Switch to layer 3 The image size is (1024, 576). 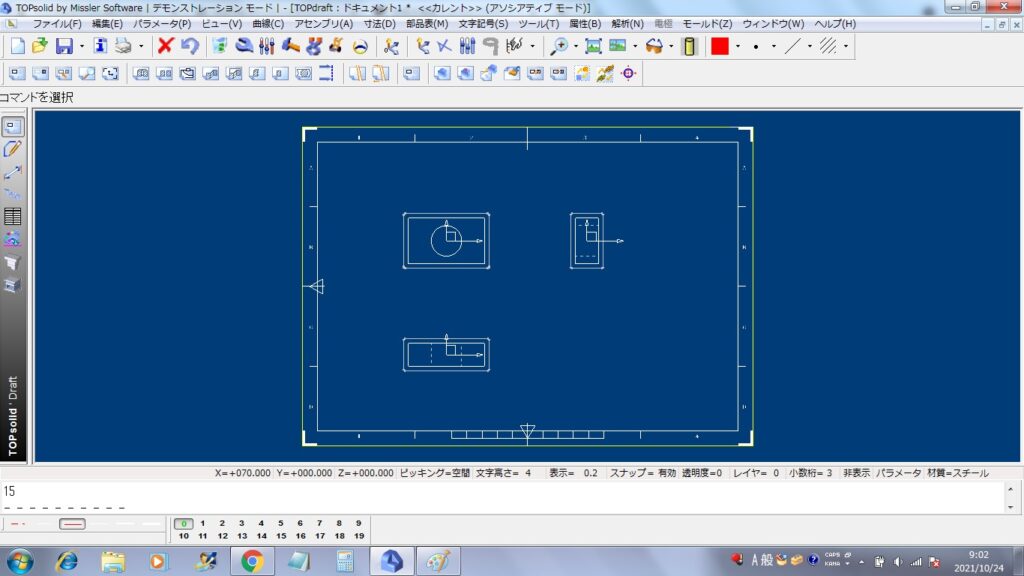pos(242,523)
